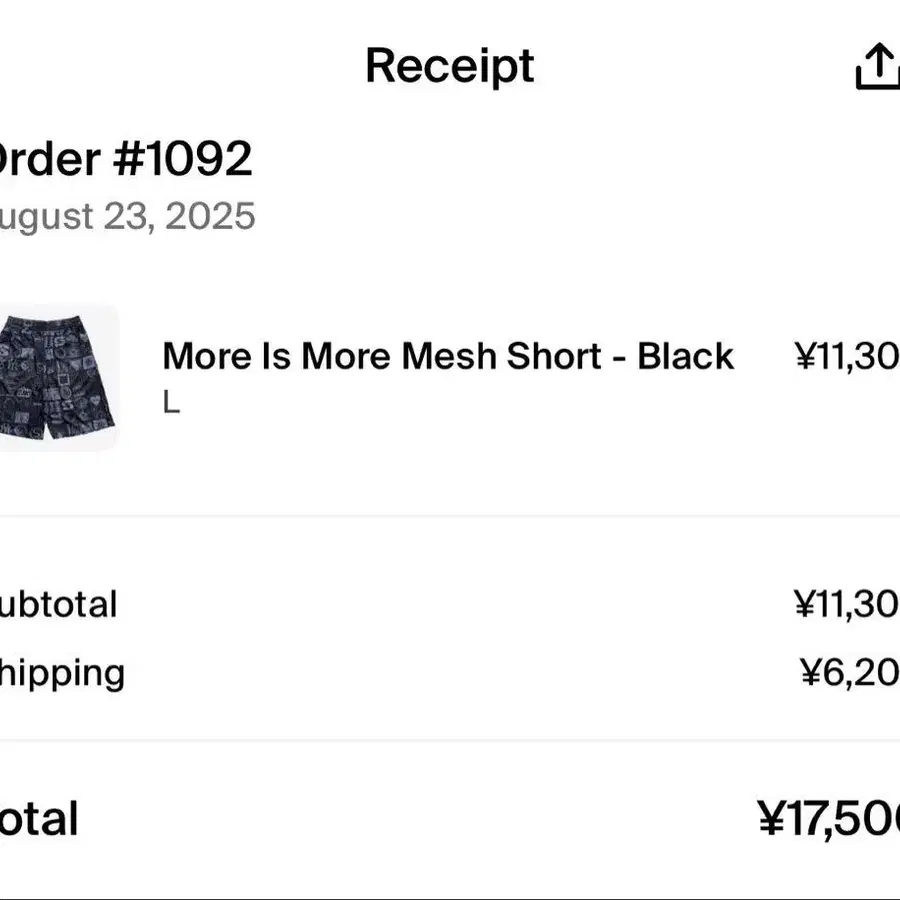The height and width of the screenshot is (900, 900).
Task: Click the August 23, 2025 order date
Action: [x=127, y=217]
